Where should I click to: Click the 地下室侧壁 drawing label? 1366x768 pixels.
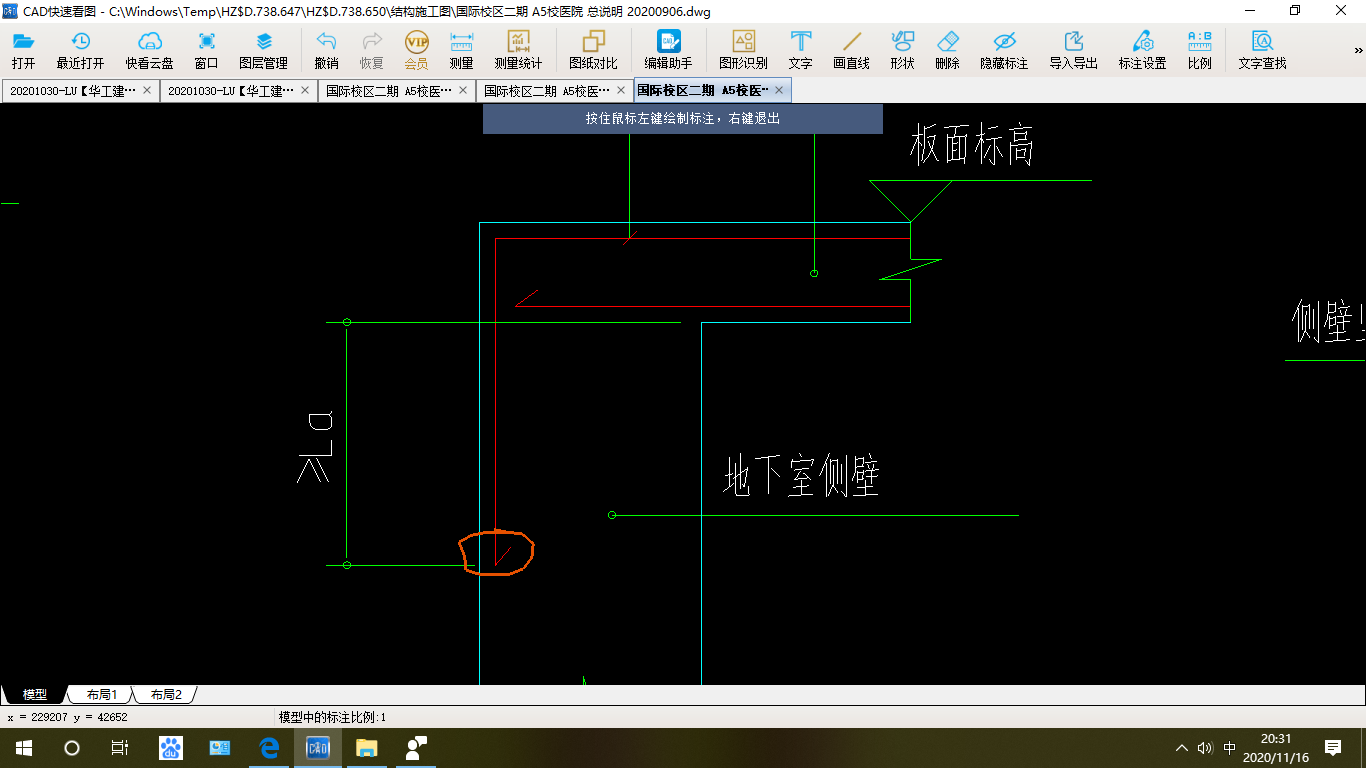[x=801, y=475]
